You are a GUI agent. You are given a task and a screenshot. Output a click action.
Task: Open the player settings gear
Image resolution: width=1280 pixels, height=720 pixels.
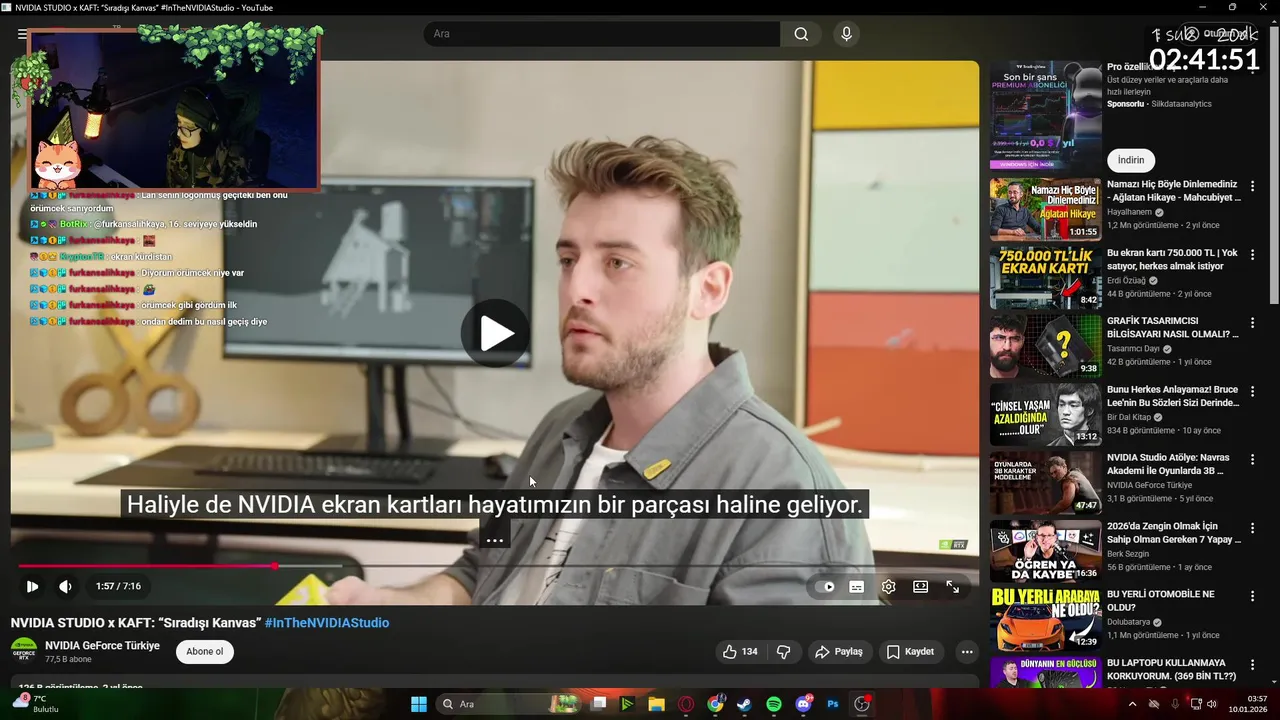888,587
